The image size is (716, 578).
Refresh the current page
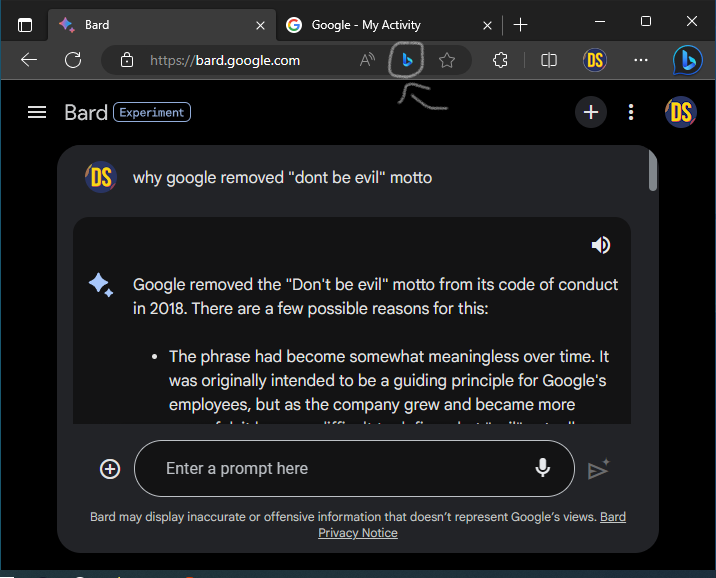(73, 60)
